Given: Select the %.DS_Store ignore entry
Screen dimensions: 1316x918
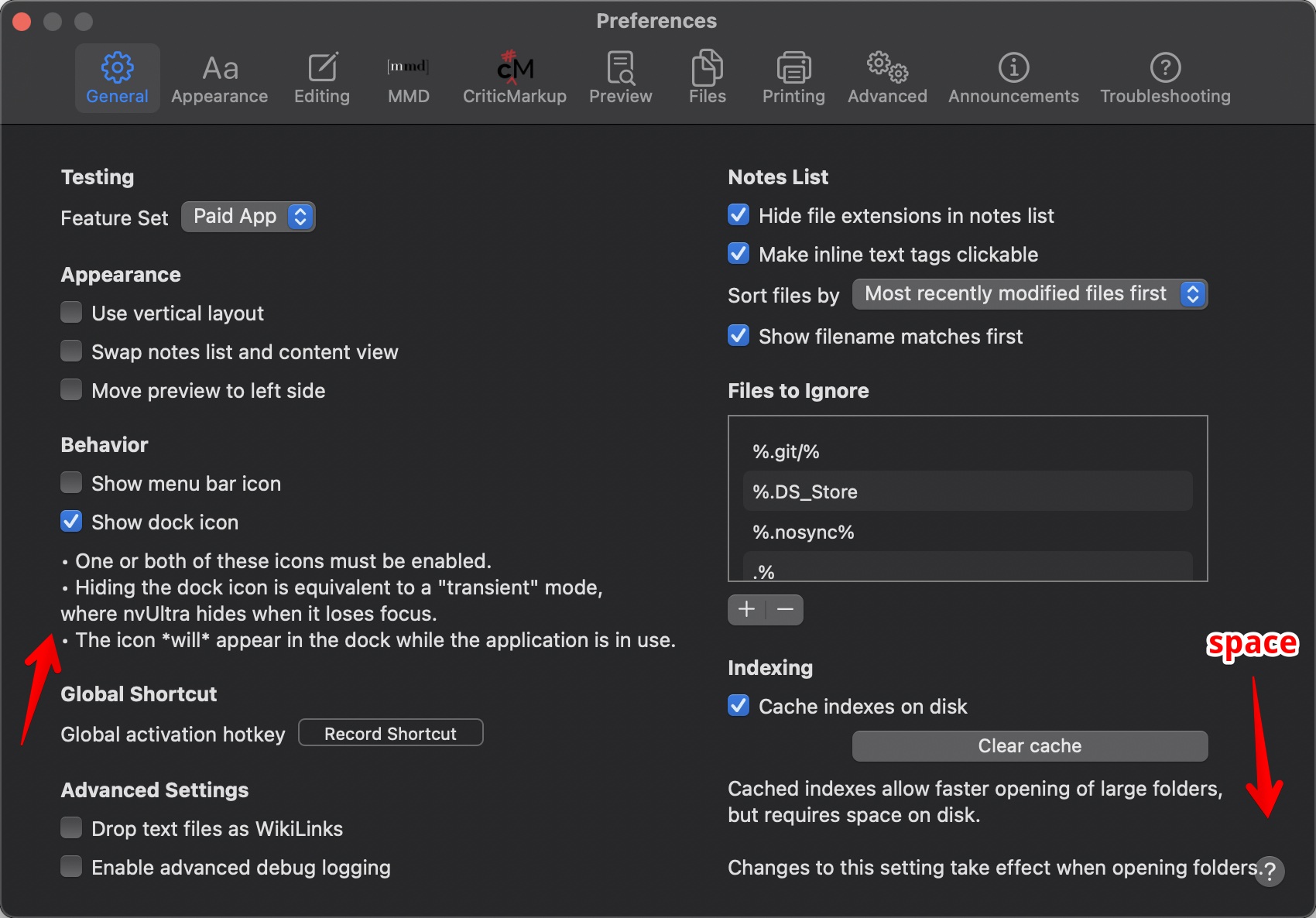Looking at the screenshot, I should pos(967,492).
